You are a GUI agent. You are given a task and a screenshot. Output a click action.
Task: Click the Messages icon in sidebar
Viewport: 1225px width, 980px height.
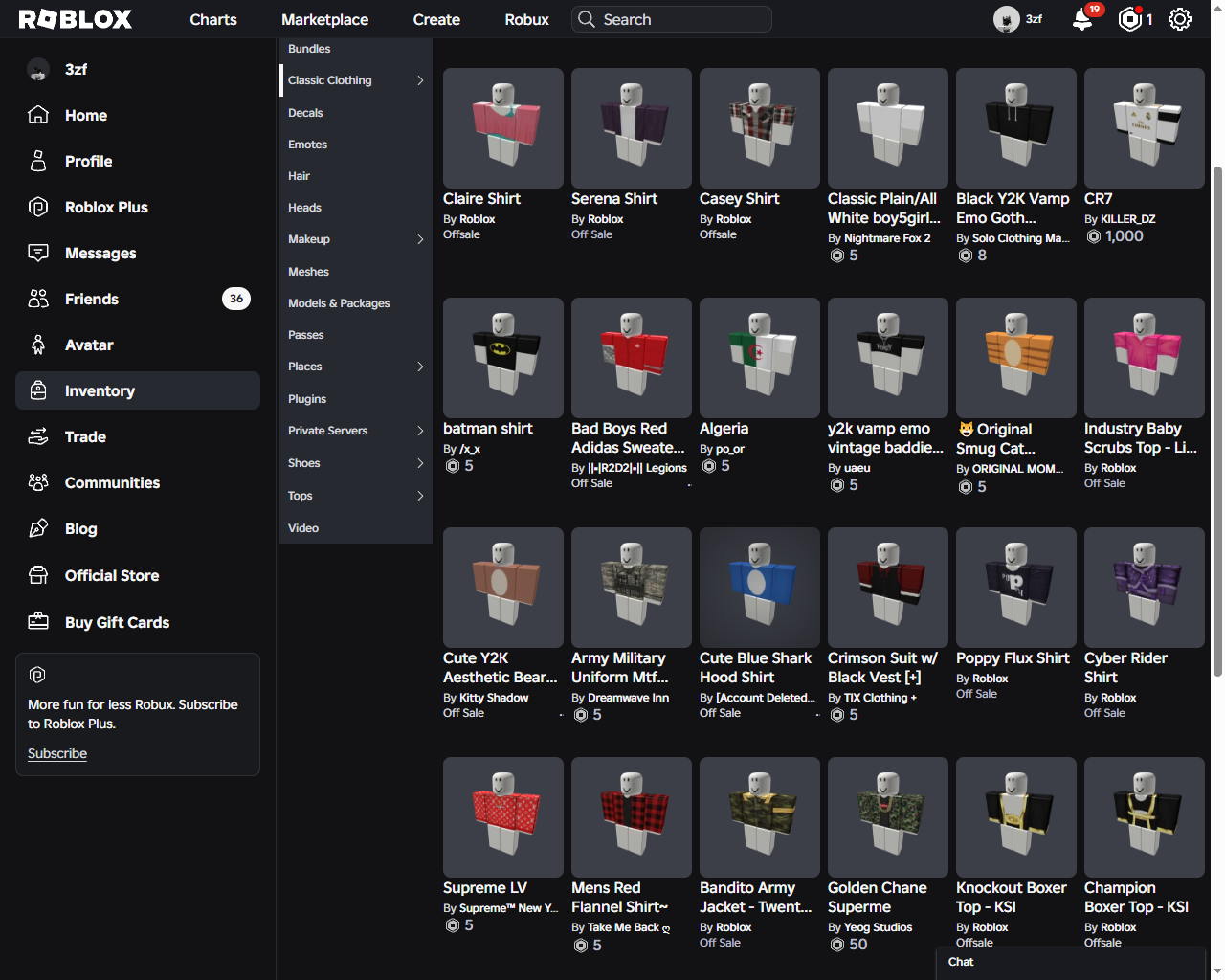tap(38, 253)
